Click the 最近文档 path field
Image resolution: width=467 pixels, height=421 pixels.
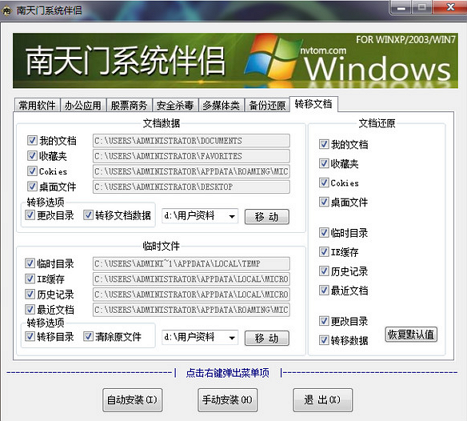click(191, 310)
